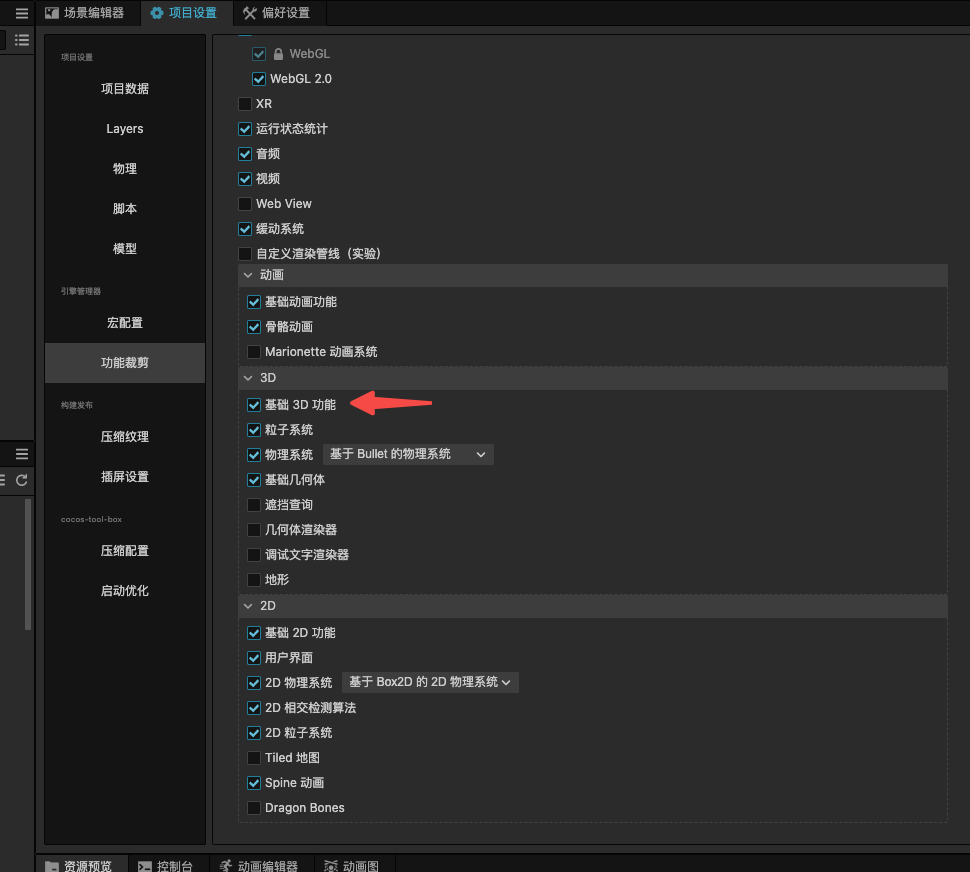
Task: Toggle the 2D 粒子系统 checkbox
Action: pyautogui.click(x=254, y=733)
